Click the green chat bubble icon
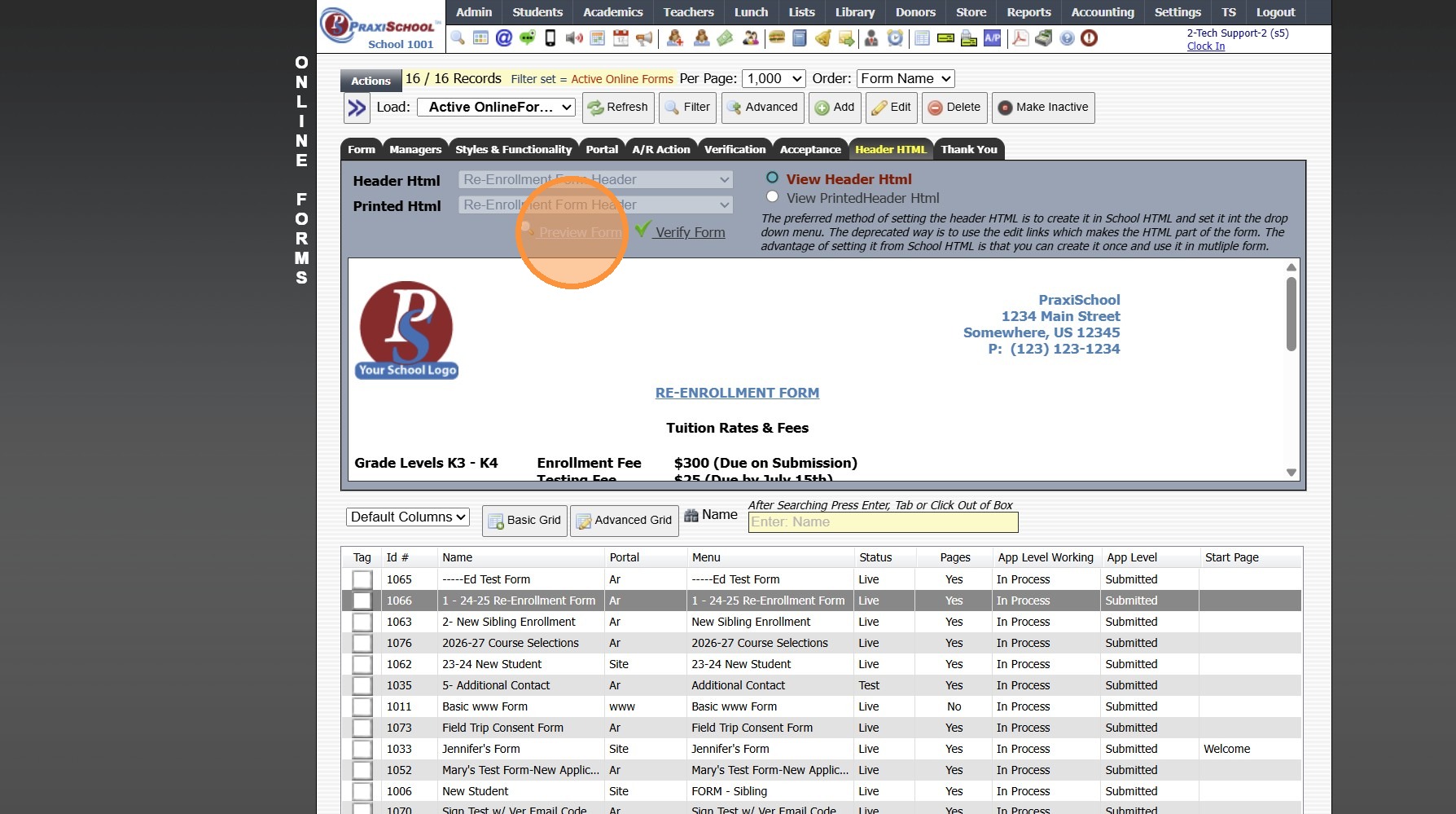The width and height of the screenshot is (1456, 814). pos(528,38)
